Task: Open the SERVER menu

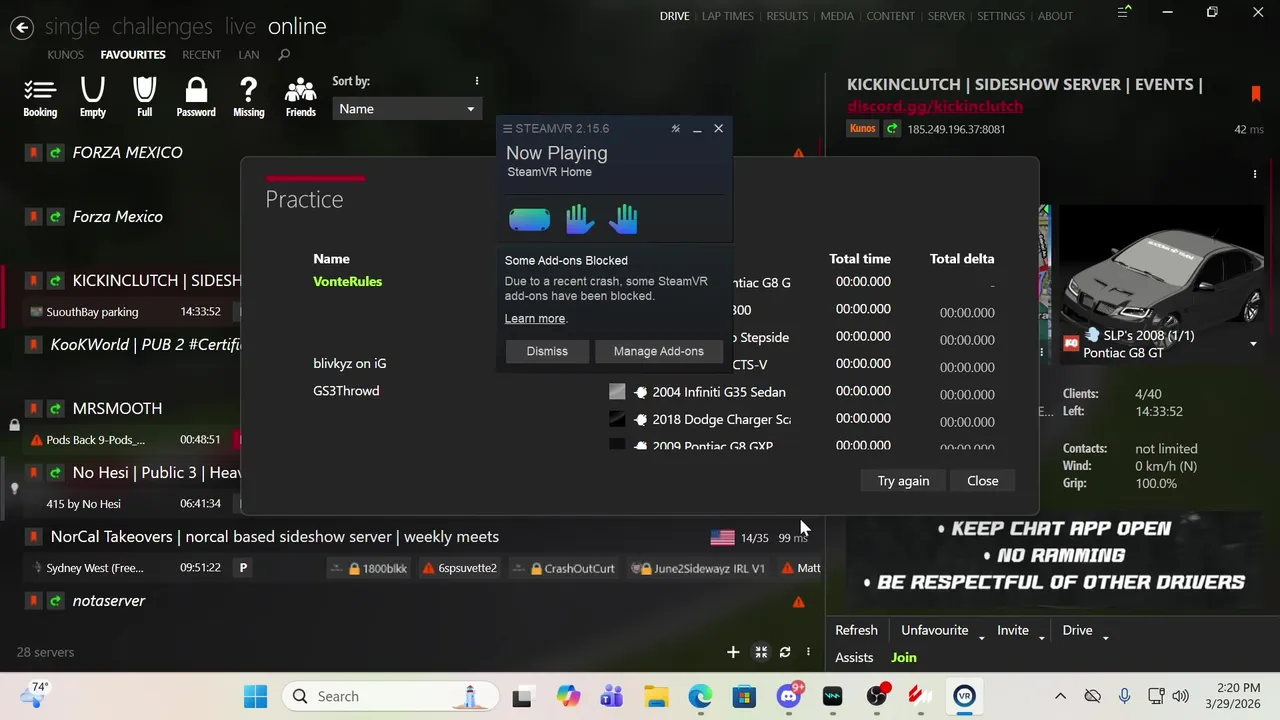Action: [x=946, y=16]
